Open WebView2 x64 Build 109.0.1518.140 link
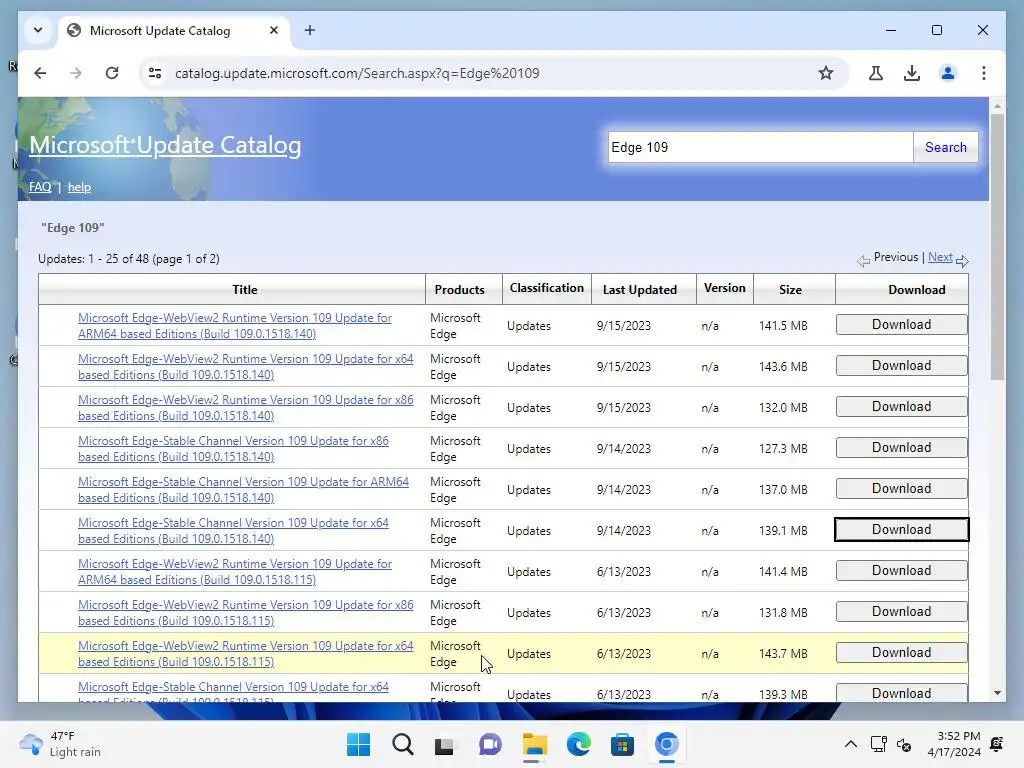 246,366
